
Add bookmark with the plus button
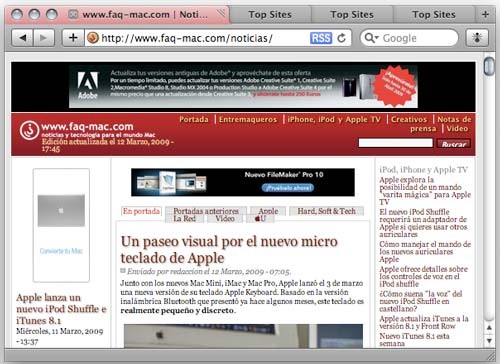[73, 38]
